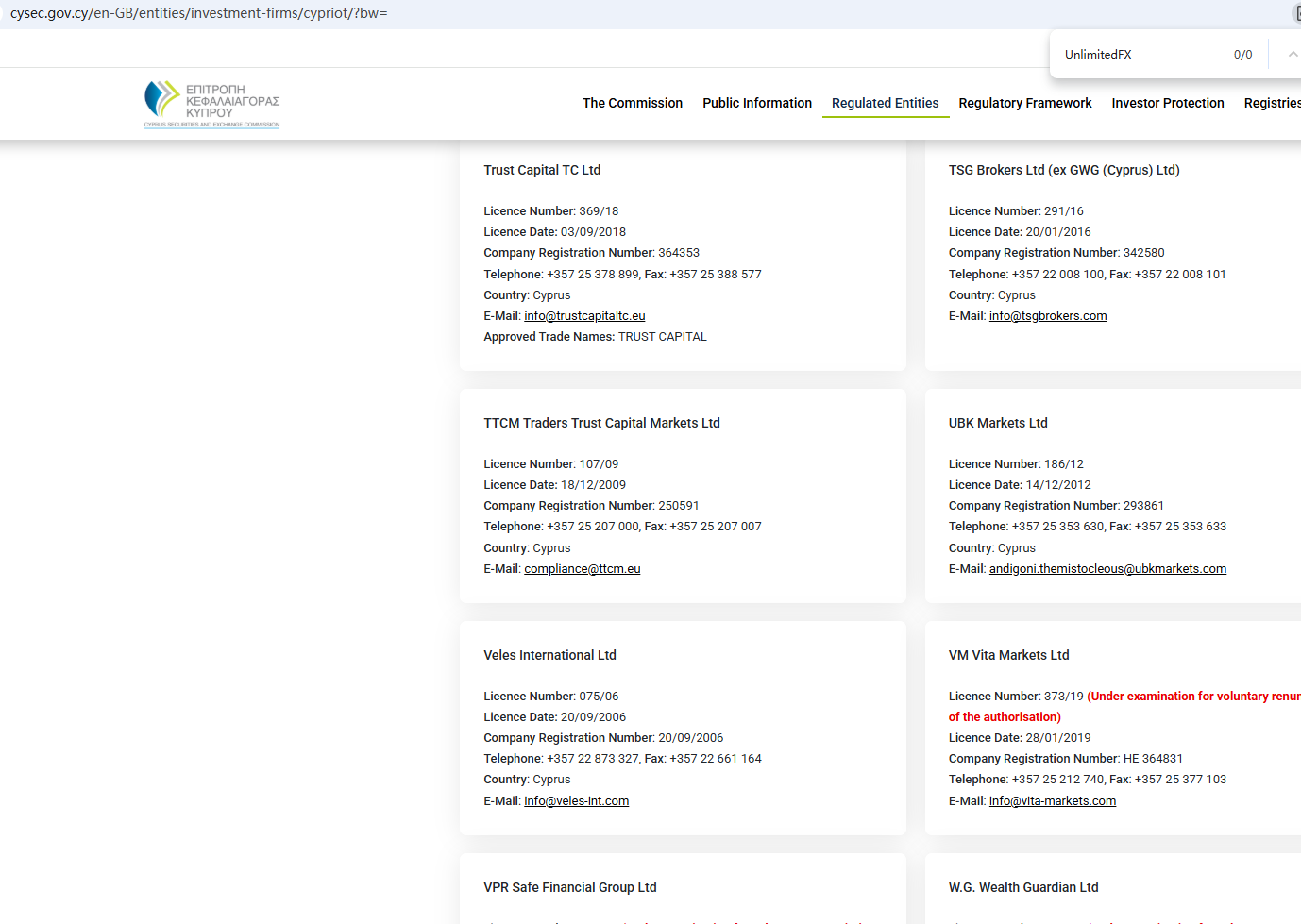Screen dimensions: 1301x924
Task: Select the Regulated Entities menu item
Action: [x=885, y=103]
